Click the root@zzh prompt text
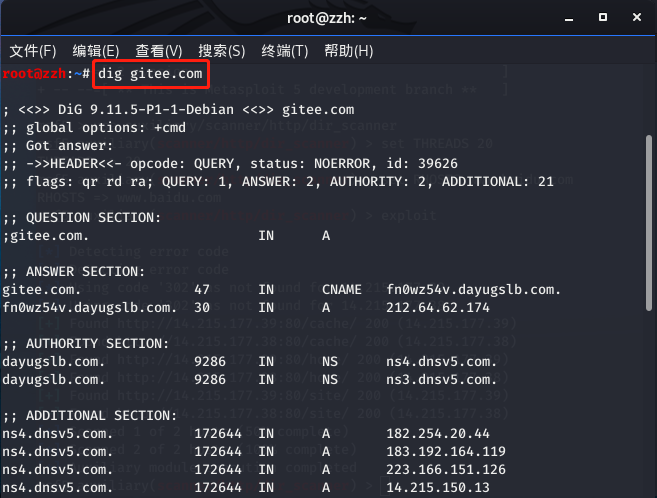This screenshot has height=498, width=657. point(34,74)
